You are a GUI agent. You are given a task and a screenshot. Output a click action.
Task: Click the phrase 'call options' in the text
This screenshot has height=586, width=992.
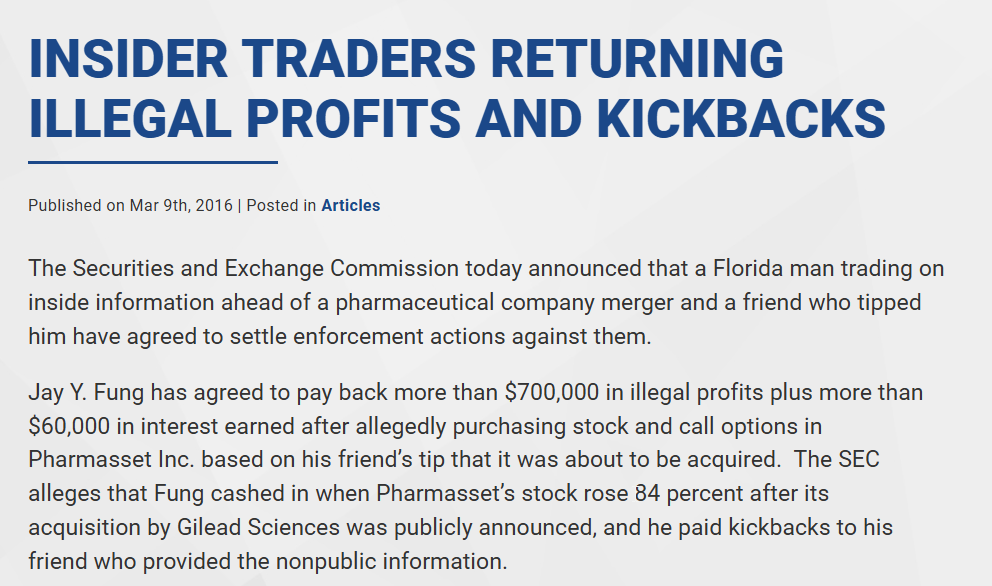[x=750, y=426]
